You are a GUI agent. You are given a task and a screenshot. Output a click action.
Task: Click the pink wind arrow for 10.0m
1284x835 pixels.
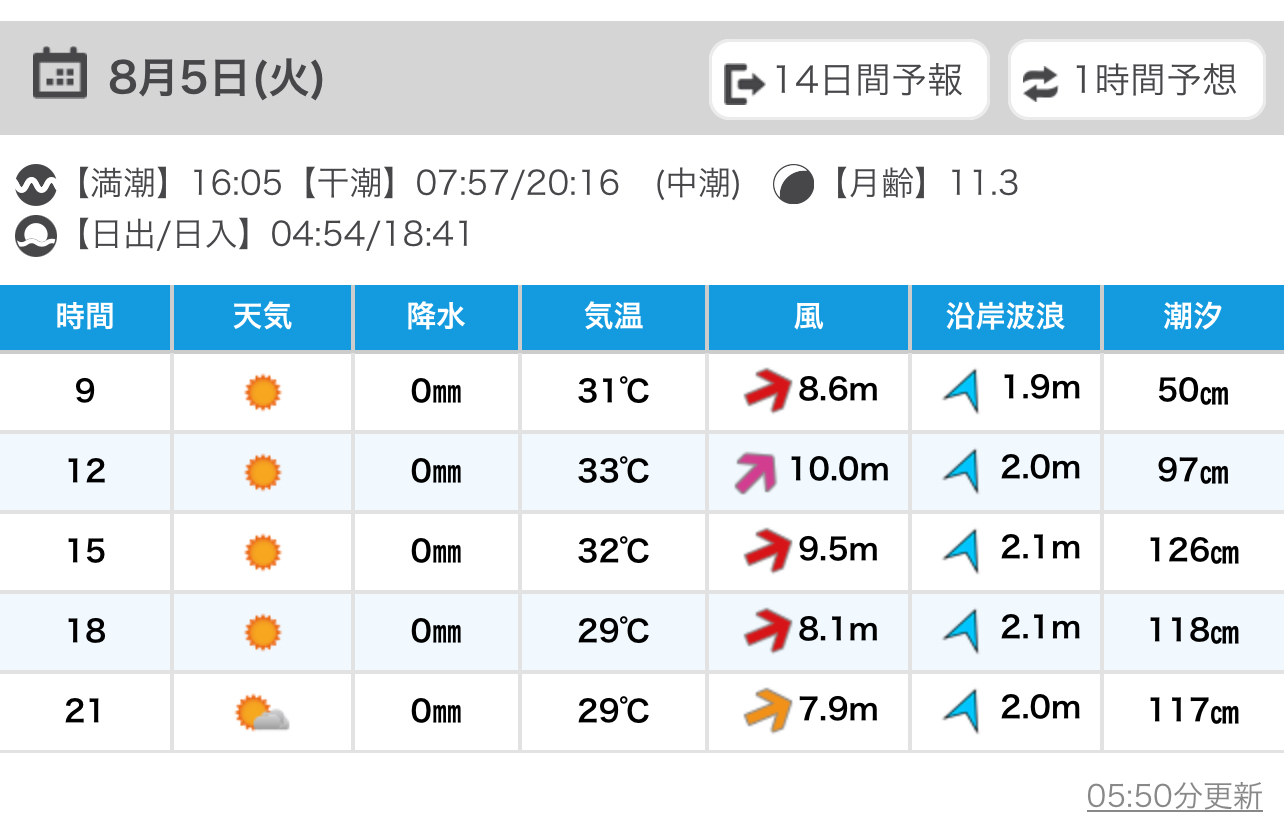coord(756,471)
